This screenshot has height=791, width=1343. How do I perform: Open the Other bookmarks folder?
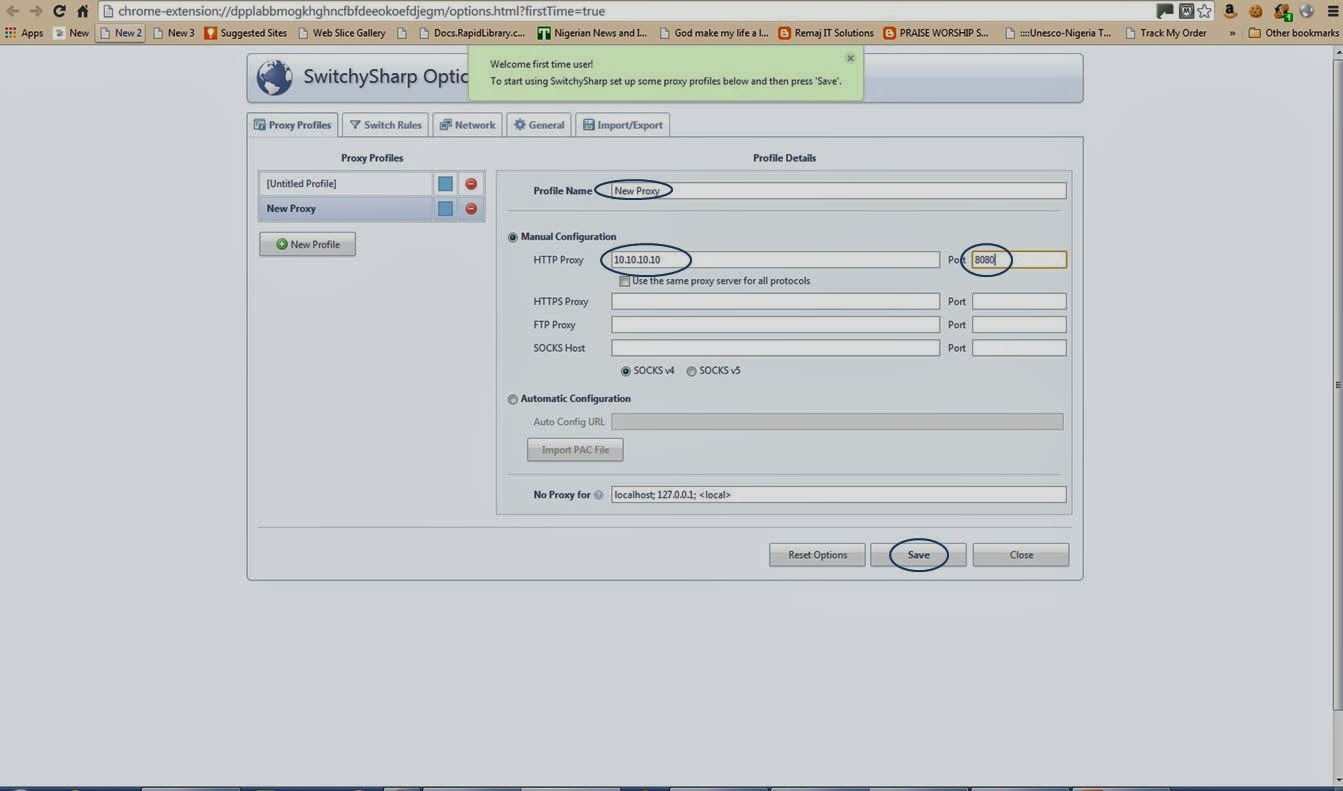(1294, 33)
